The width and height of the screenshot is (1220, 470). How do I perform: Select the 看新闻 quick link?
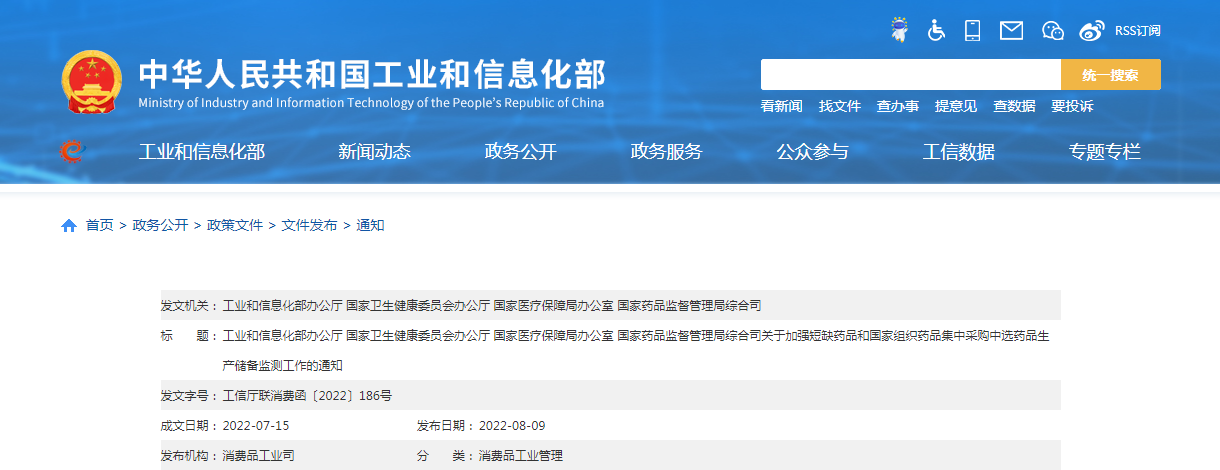pyautogui.click(x=781, y=106)
